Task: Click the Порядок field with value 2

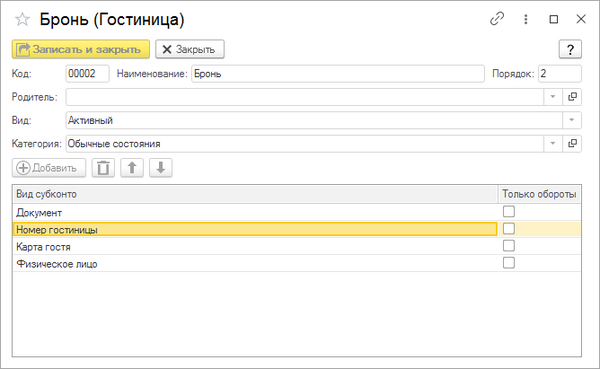Action: click(x=560, y=73)
